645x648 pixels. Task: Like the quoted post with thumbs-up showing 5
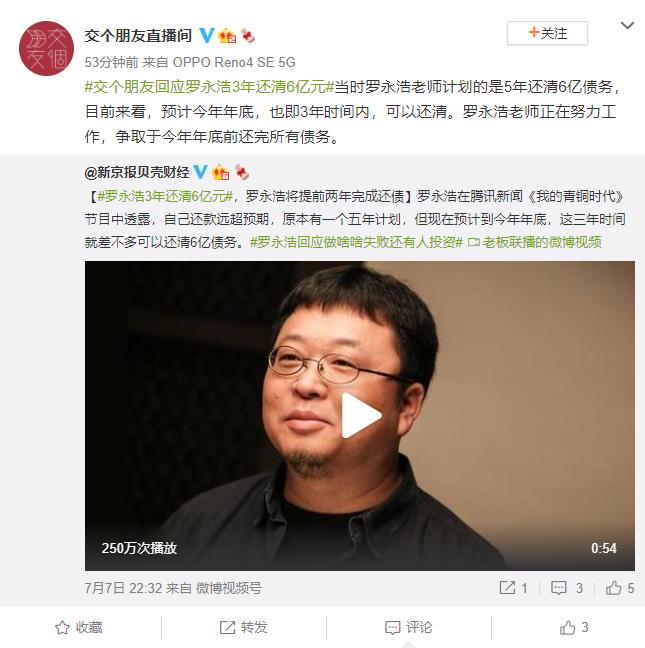pyautogui.click(x=614, y=588)
